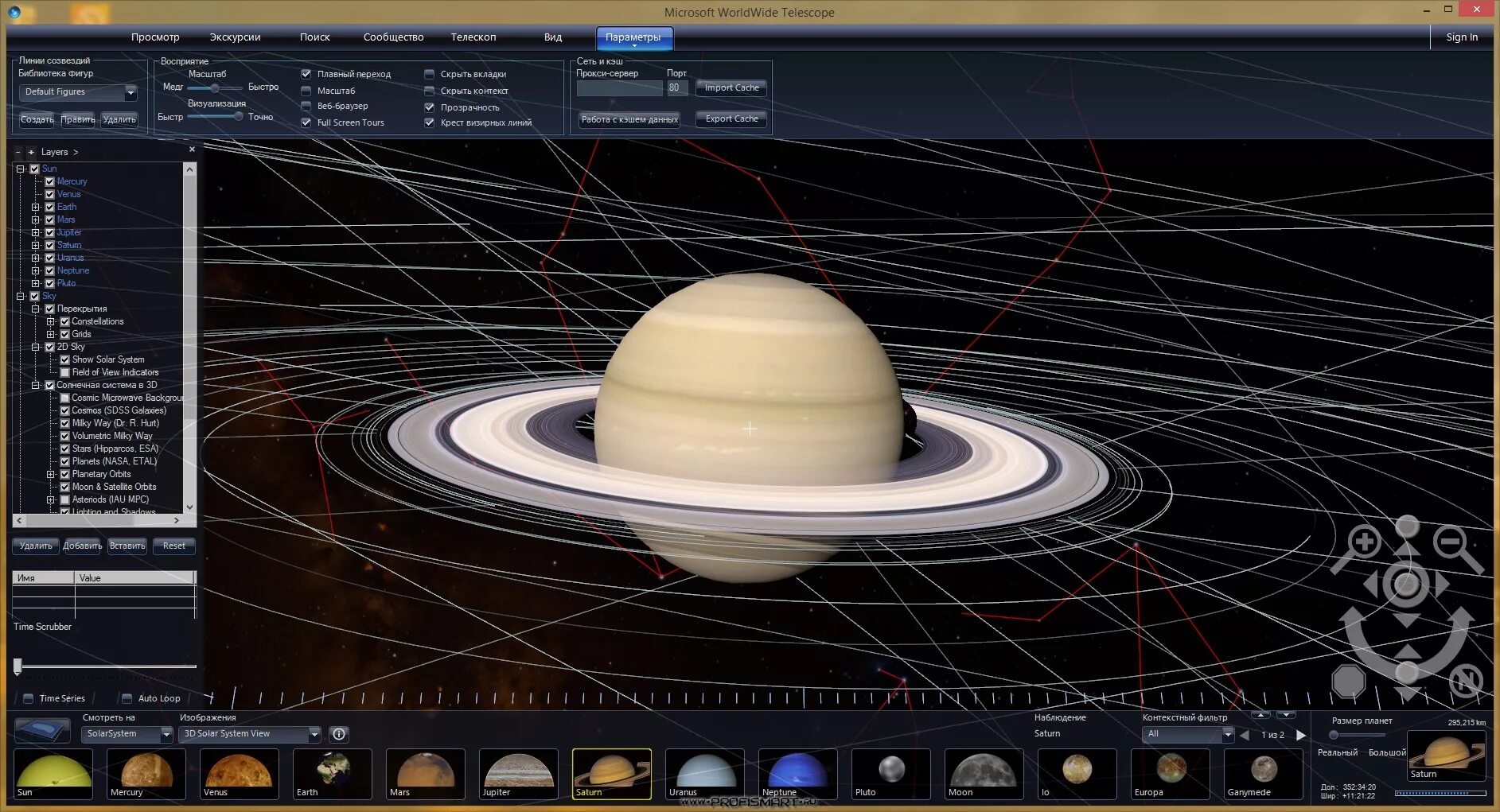This screenshot has height=812, width=1500.
Task: Toggle the Плавный переход checkbox
Action: 306,74
